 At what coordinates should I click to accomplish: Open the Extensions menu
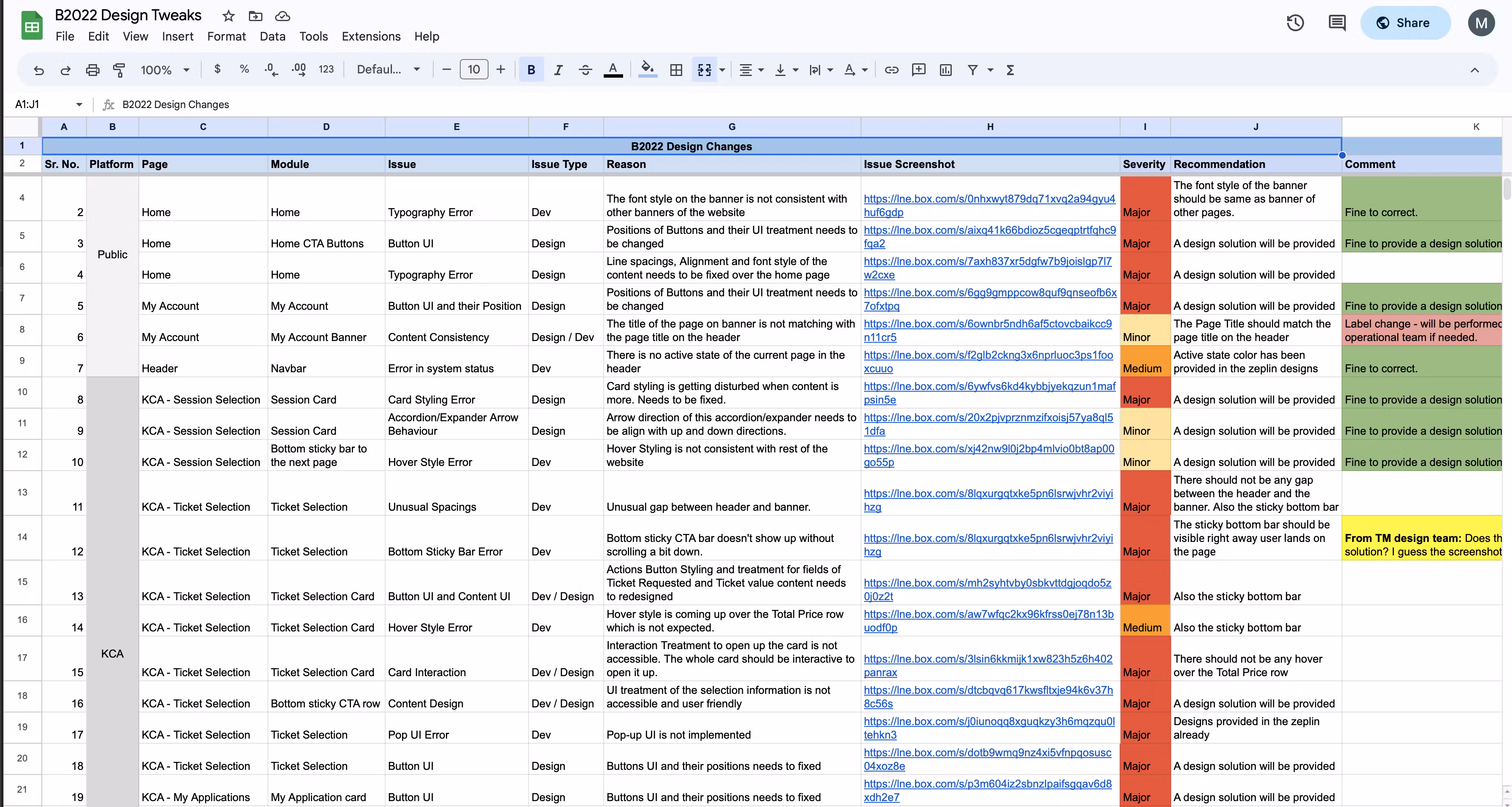(371, 36)
